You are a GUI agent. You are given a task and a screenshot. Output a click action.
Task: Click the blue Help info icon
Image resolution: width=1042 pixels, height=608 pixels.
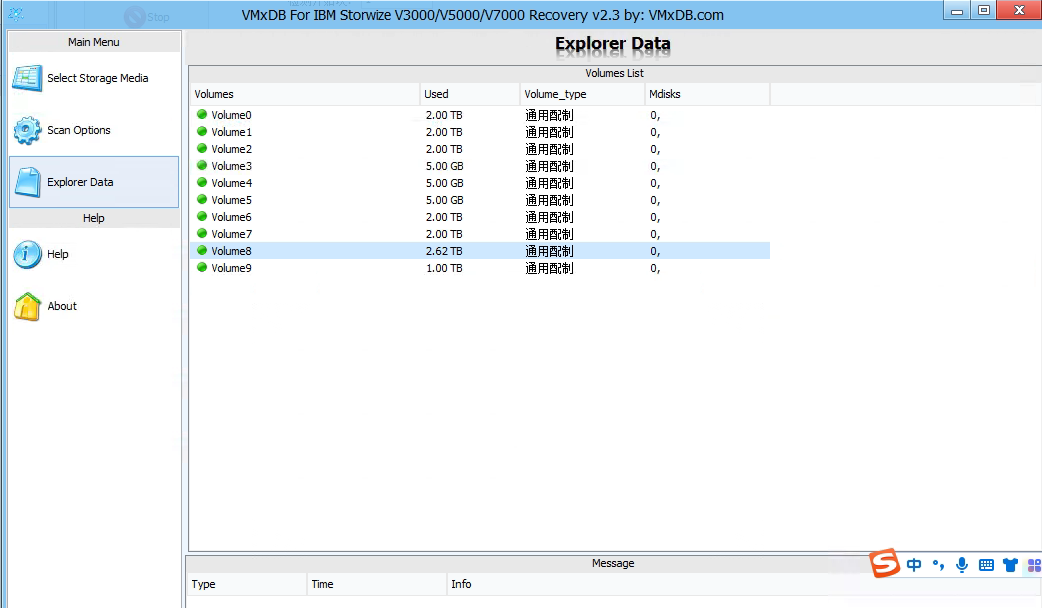[27, 254]
